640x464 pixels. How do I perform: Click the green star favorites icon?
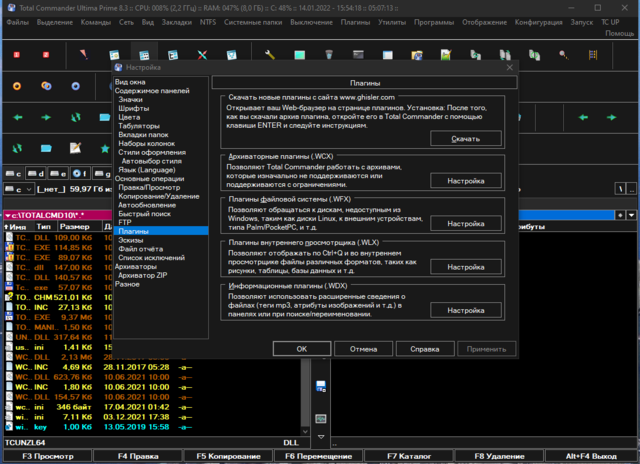[x=105, y=149]
